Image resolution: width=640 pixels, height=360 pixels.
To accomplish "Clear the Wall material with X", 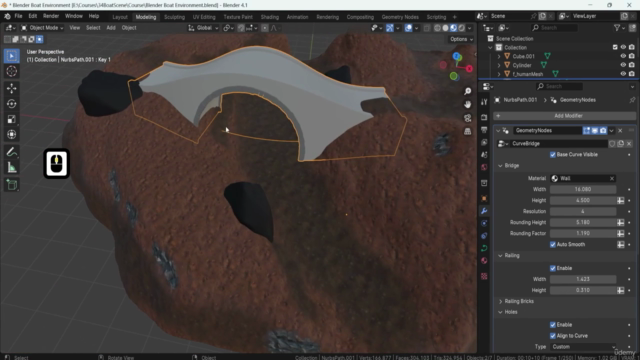I will (612, 178).
